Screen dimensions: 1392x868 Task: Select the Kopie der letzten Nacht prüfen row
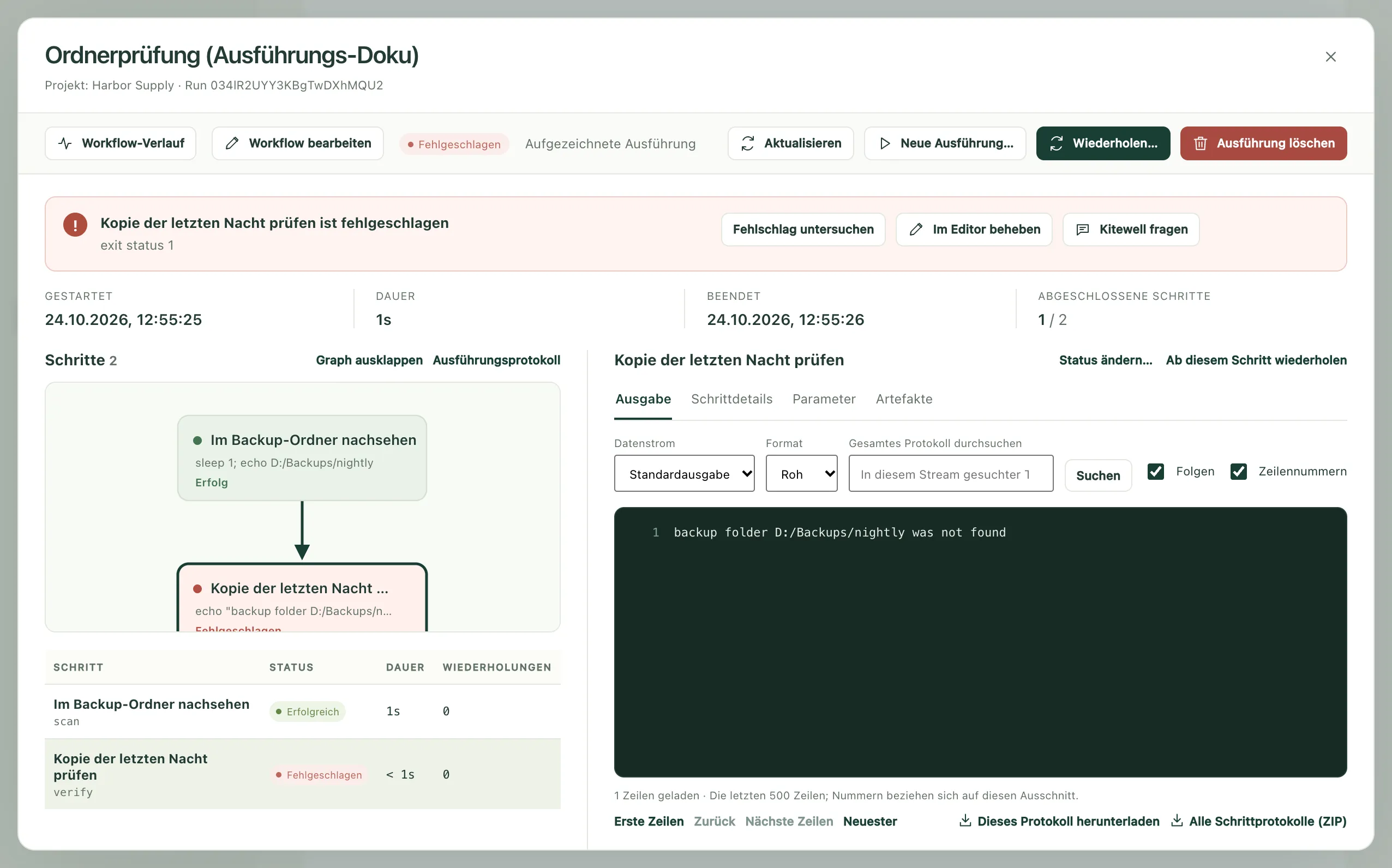303,774
